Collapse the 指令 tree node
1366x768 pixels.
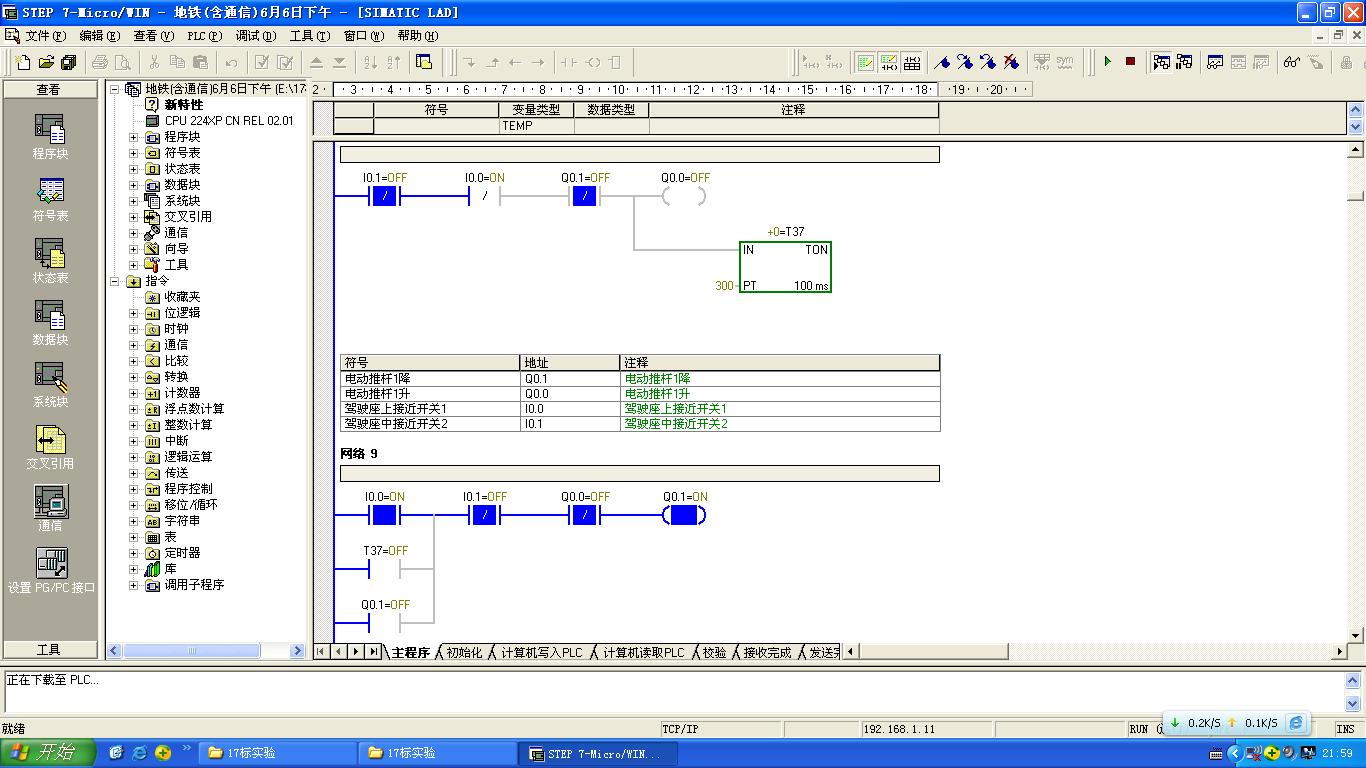click(115, 281)
